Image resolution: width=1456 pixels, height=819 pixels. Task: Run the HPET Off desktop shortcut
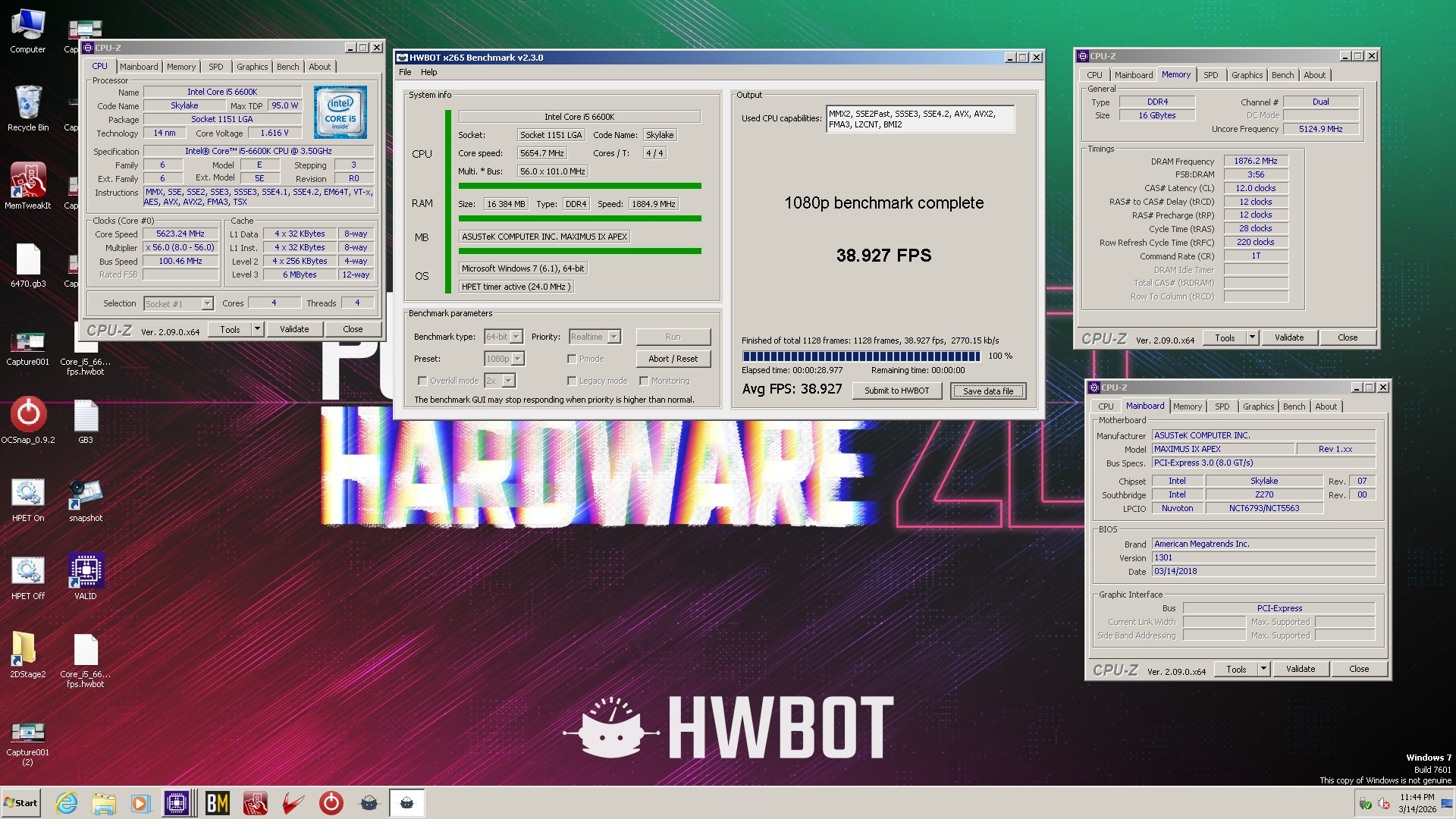28,578
